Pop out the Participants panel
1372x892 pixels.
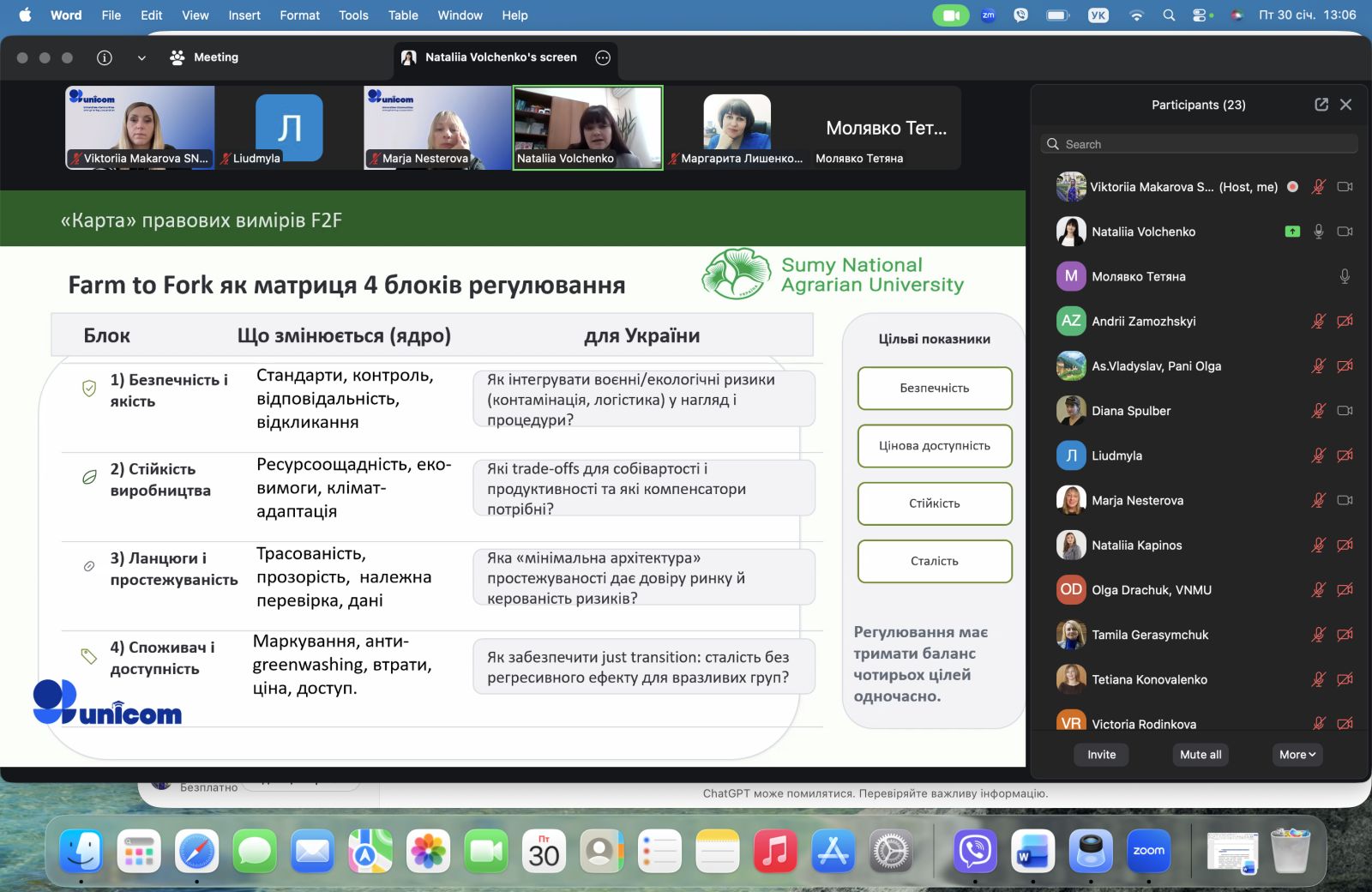[x=1321, y=105]
